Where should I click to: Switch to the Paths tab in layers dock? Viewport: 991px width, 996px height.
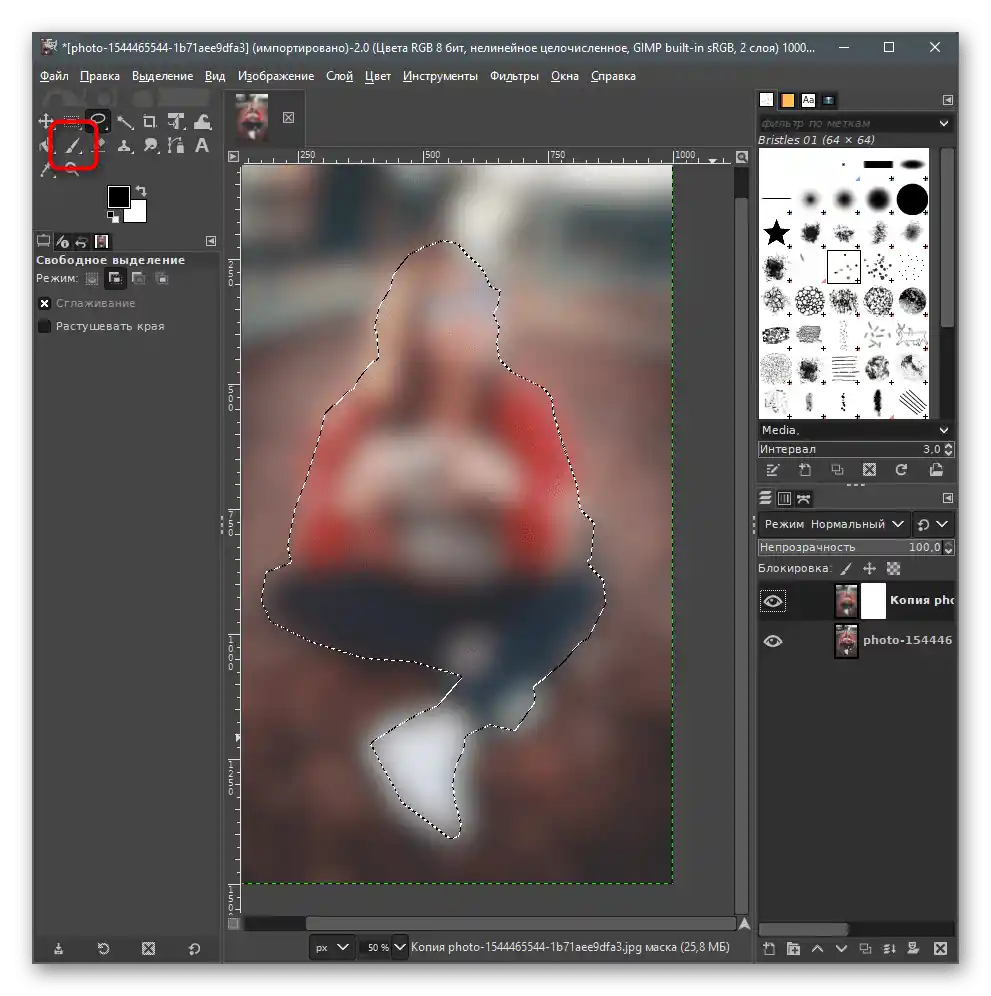point(804,499)
